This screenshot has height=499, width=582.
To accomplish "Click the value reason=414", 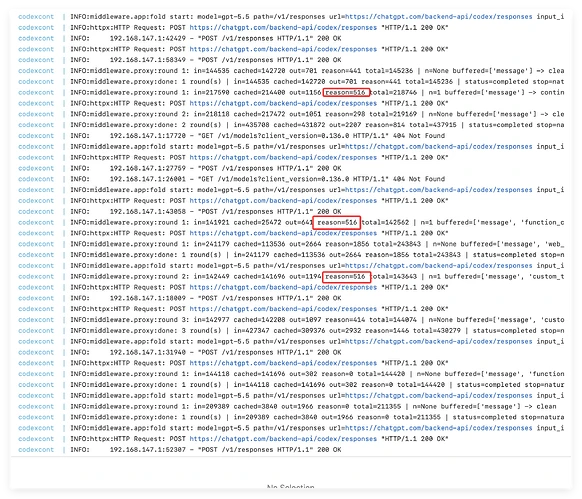I will pos(345,320).
